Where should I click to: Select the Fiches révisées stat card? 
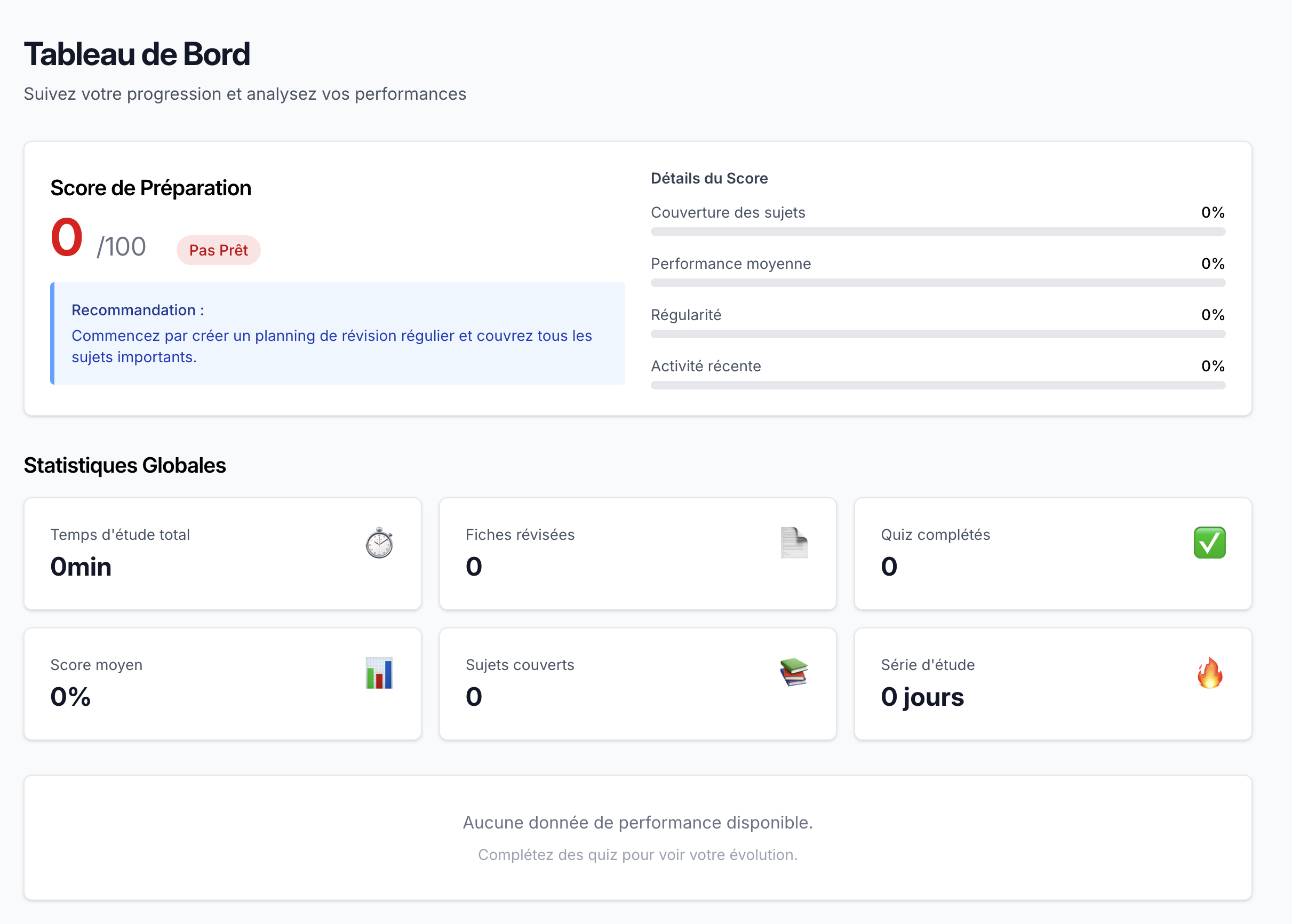coord(637,554)
